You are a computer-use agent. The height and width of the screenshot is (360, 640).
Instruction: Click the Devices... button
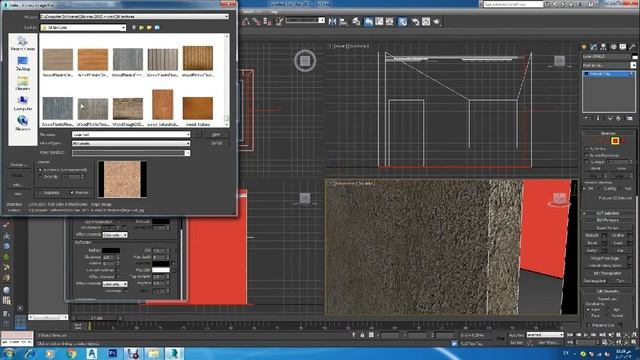(18, 165)
